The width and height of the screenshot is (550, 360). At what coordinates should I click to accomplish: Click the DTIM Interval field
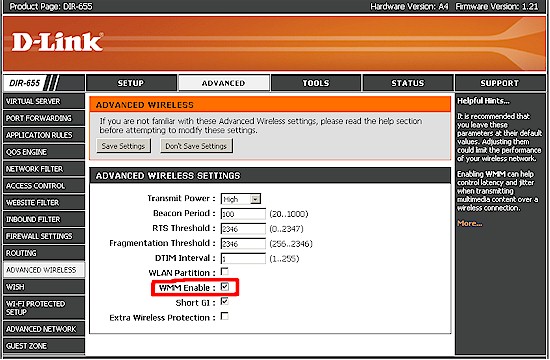click(243, 259)
